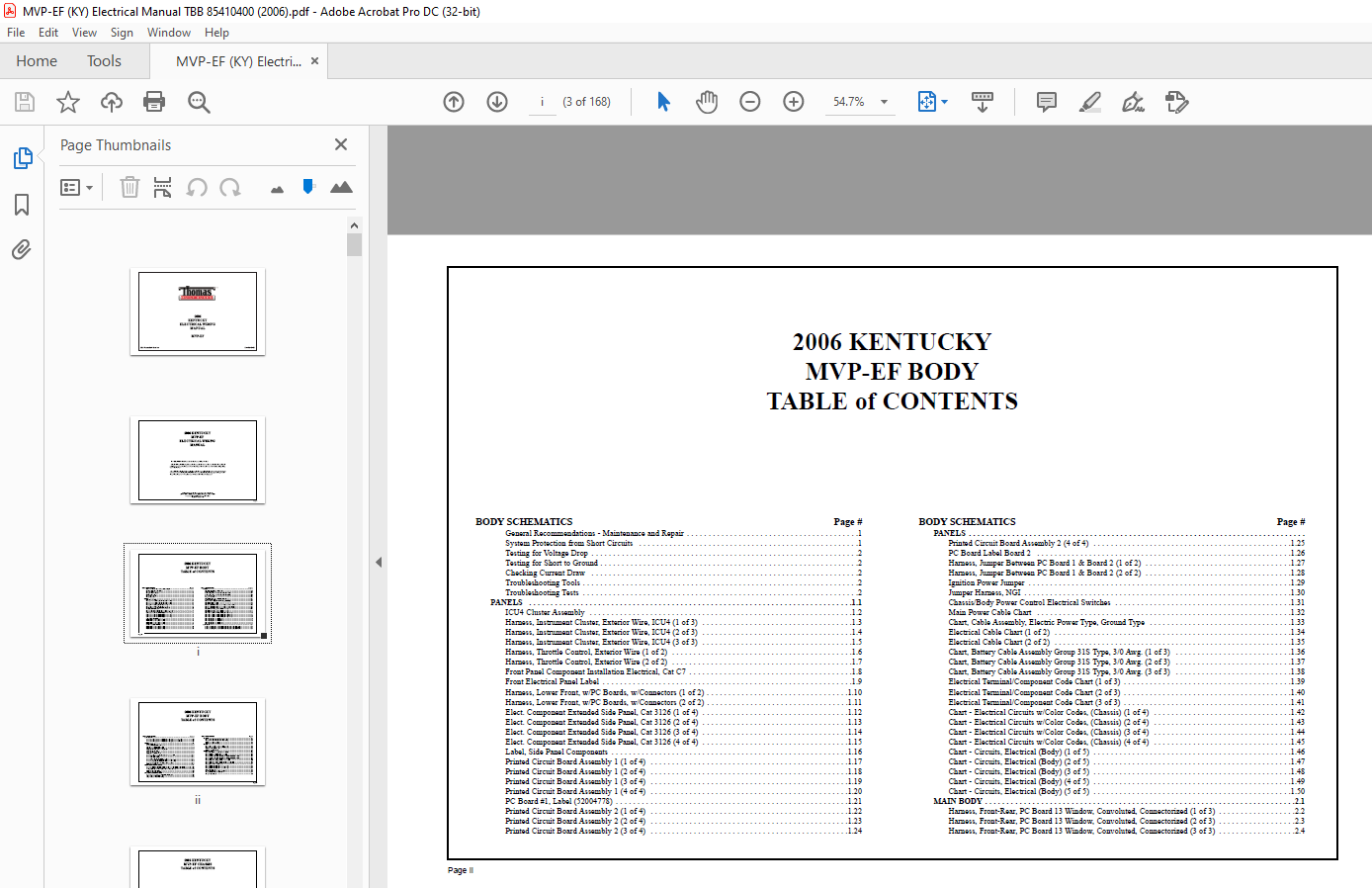The height and width of the screenshot is (888, 1372).
Task: Click the TABLE of CONTENTS heading
Action: click(892, 401)
